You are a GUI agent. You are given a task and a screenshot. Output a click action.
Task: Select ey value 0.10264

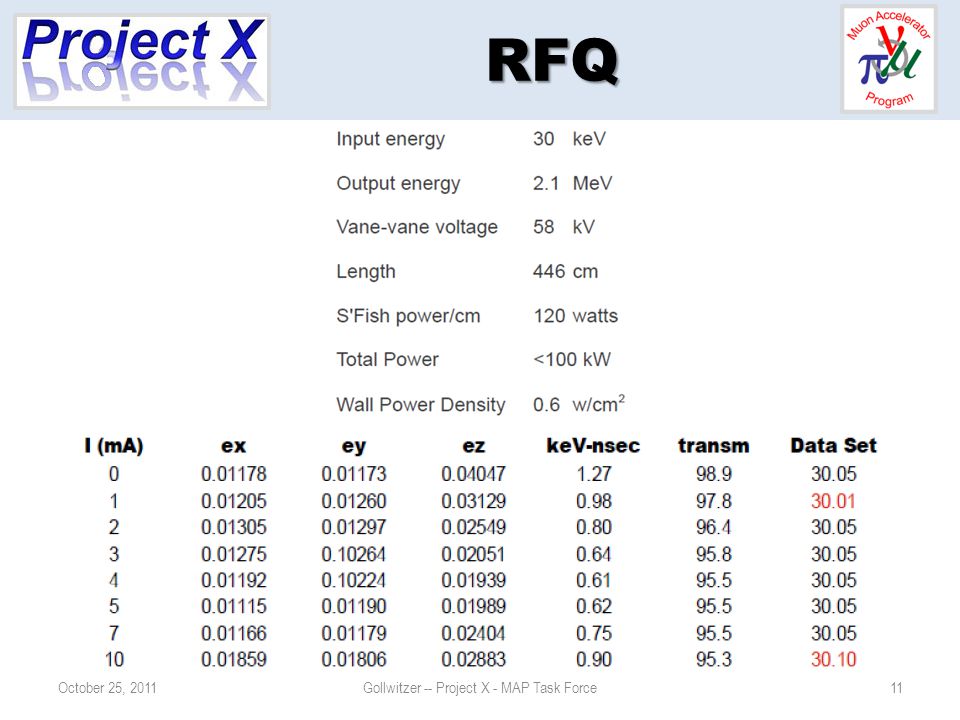tap(354, 555)
